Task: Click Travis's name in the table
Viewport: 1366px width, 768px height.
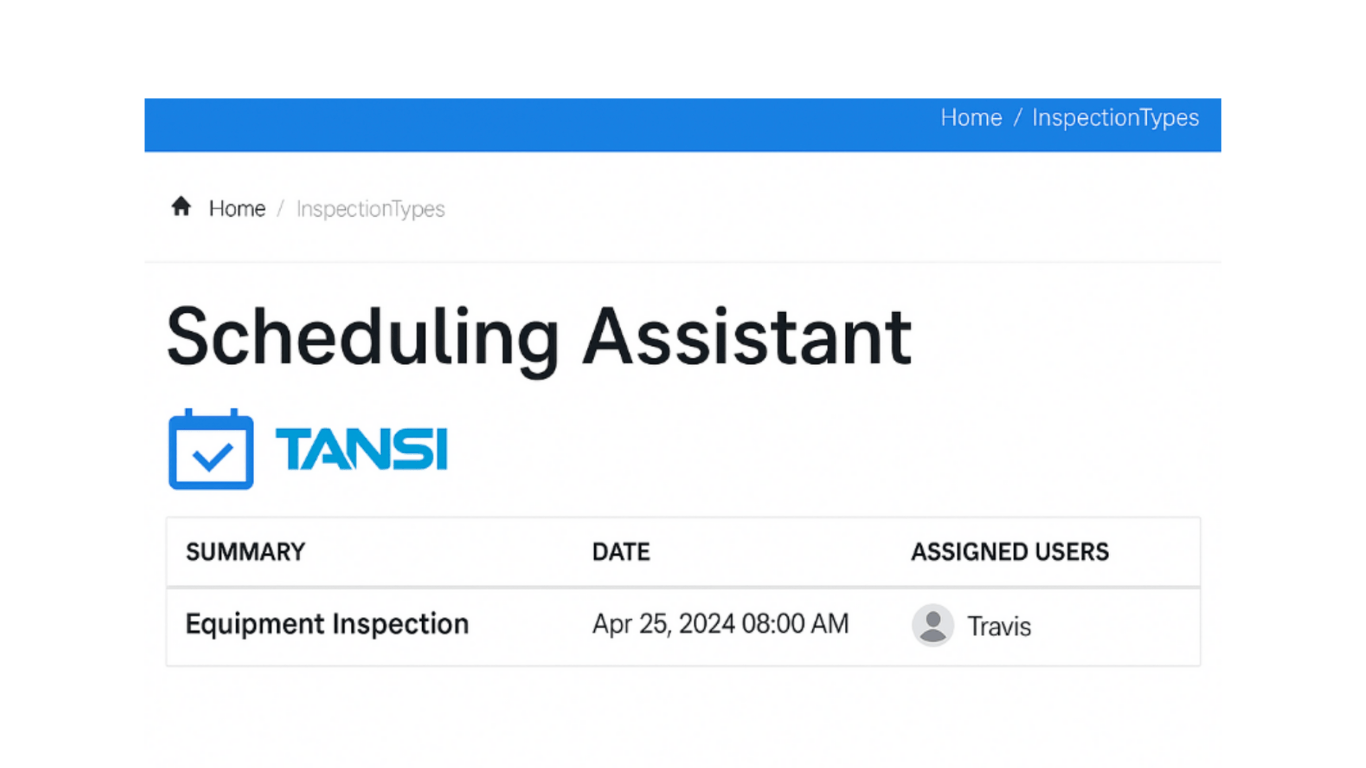Action: [x=998, y=627]
